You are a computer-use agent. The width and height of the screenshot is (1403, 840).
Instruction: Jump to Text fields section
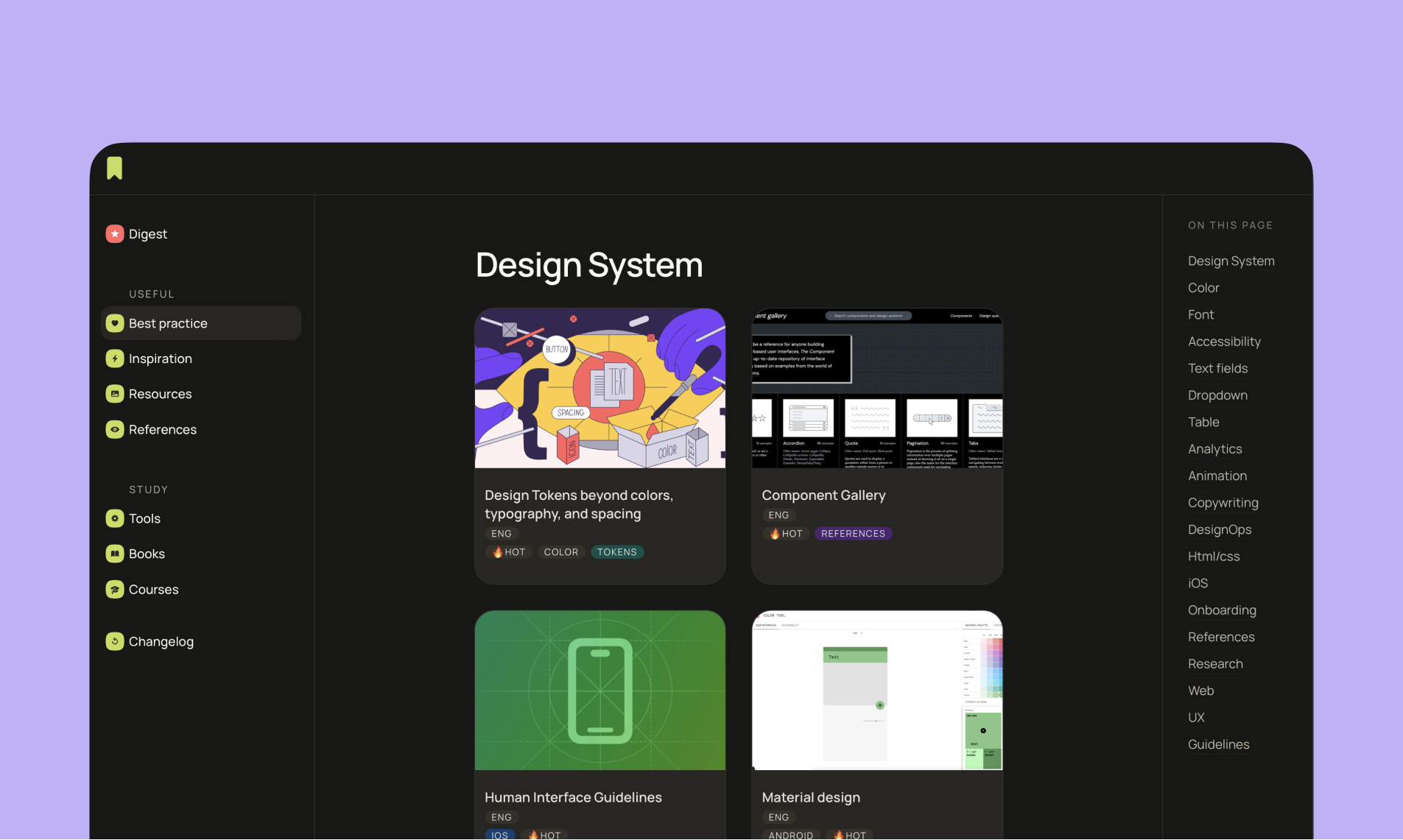coord(1217,368)
